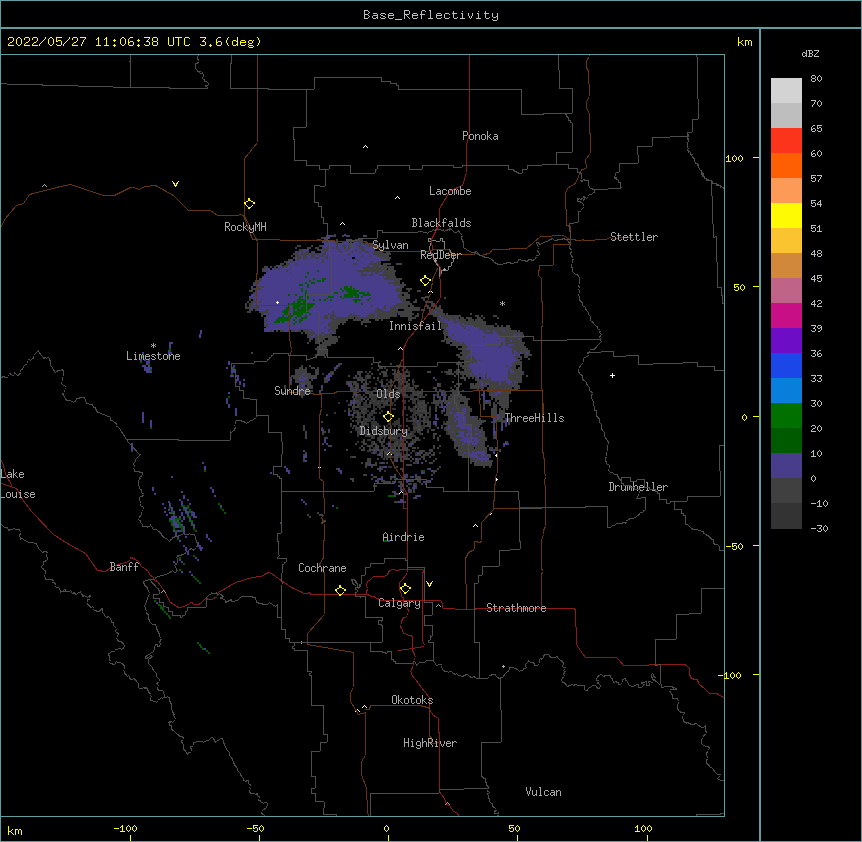Select the green 20-30 dBZ legend swatch

pos(786,416)
